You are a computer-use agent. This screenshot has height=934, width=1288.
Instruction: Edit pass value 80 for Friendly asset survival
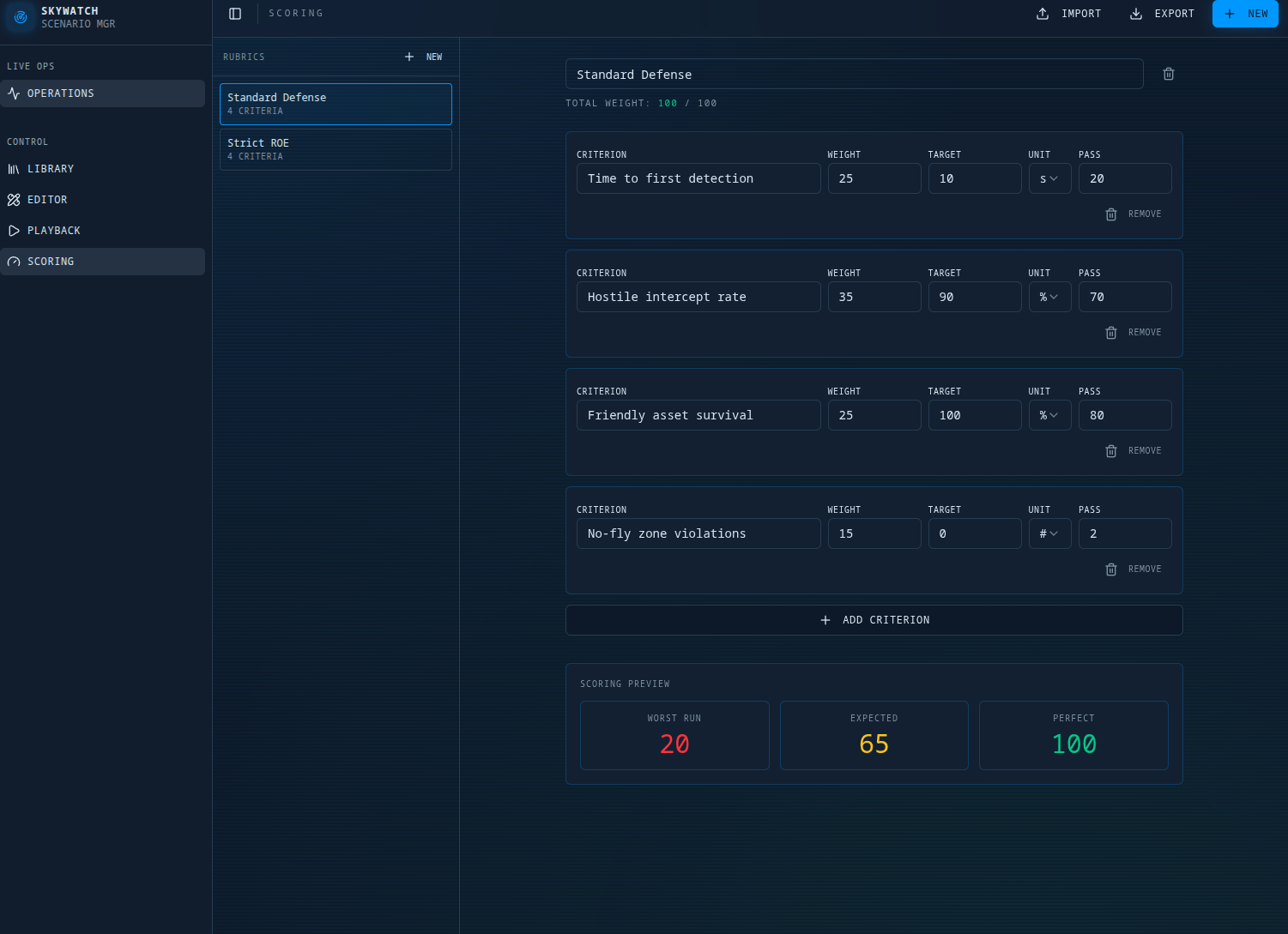pos(1125,415)
